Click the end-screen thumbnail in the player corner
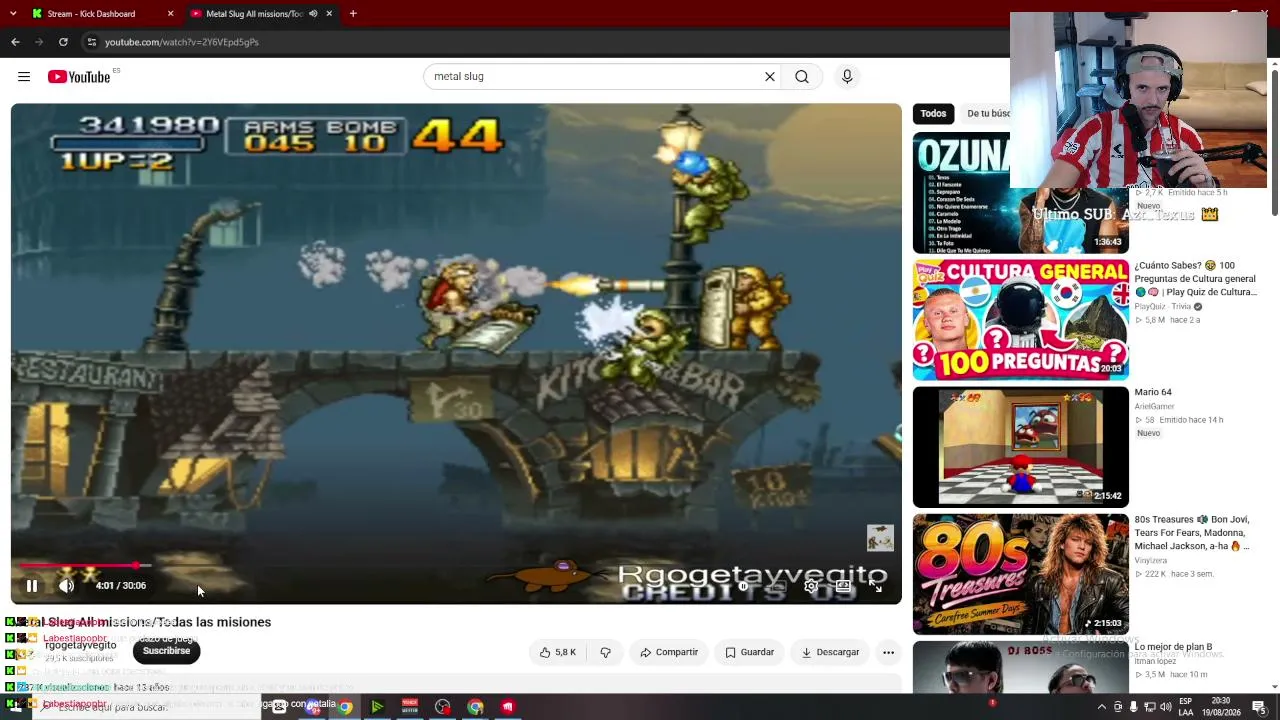This screenshot has width=1280, height=720. pyautogui.click(x=880, y=538)
